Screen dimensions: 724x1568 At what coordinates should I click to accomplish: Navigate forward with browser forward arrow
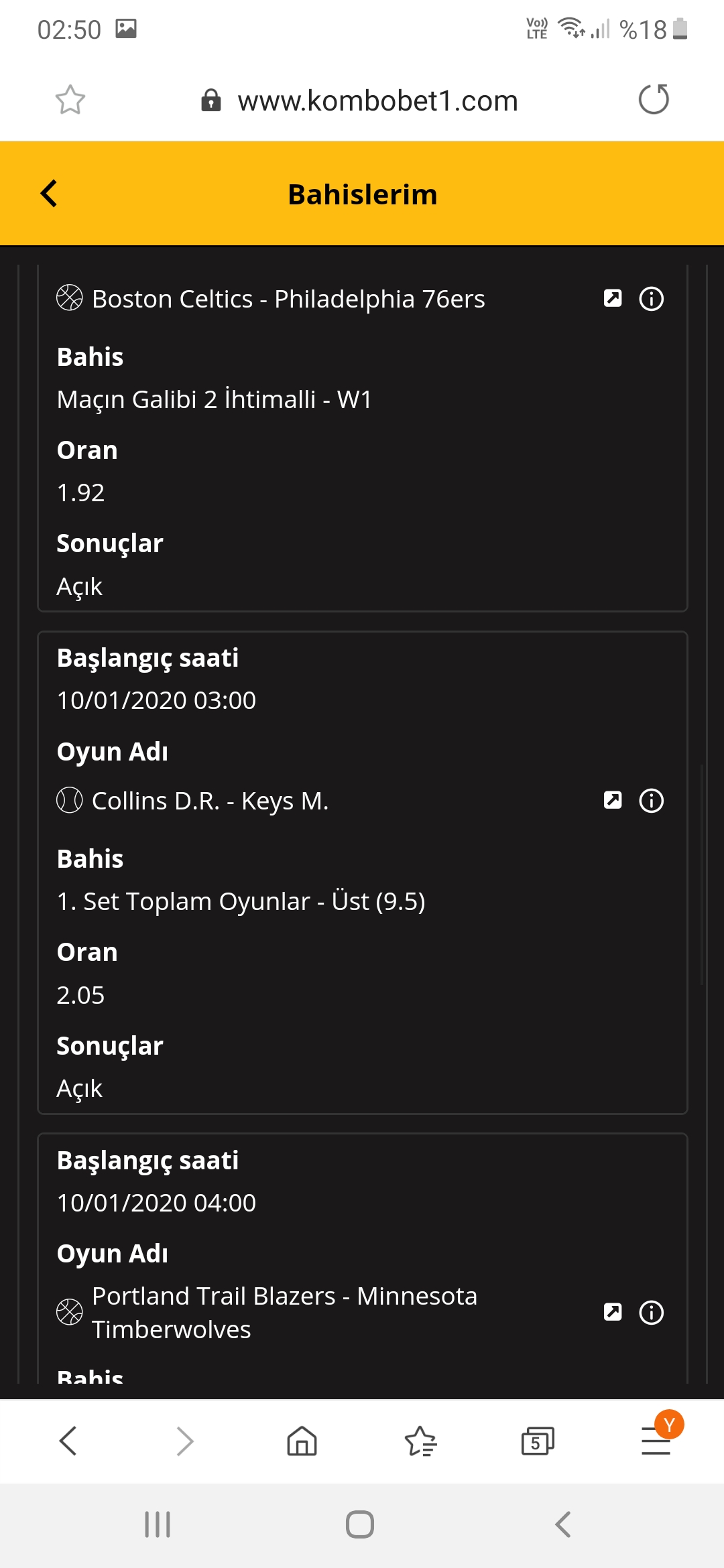(184, 1441)
